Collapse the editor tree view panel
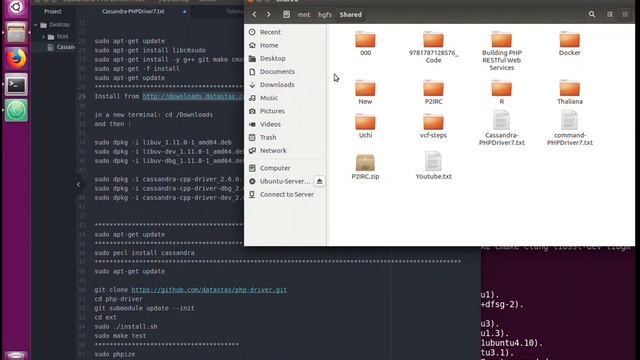Screen dimensions: 640x360 (x=78, y=184)
